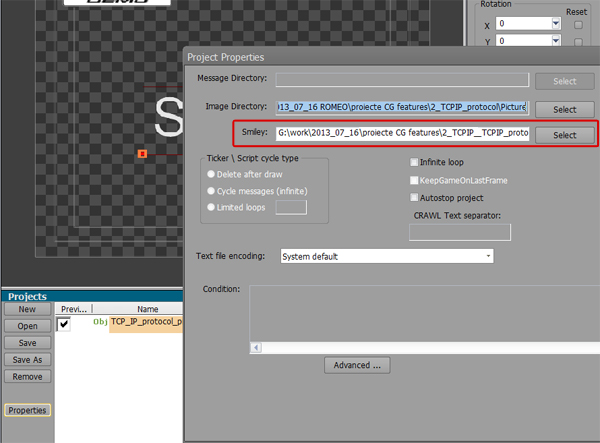Tick the Reset checkbox for Rotation X

pos(578,25)
